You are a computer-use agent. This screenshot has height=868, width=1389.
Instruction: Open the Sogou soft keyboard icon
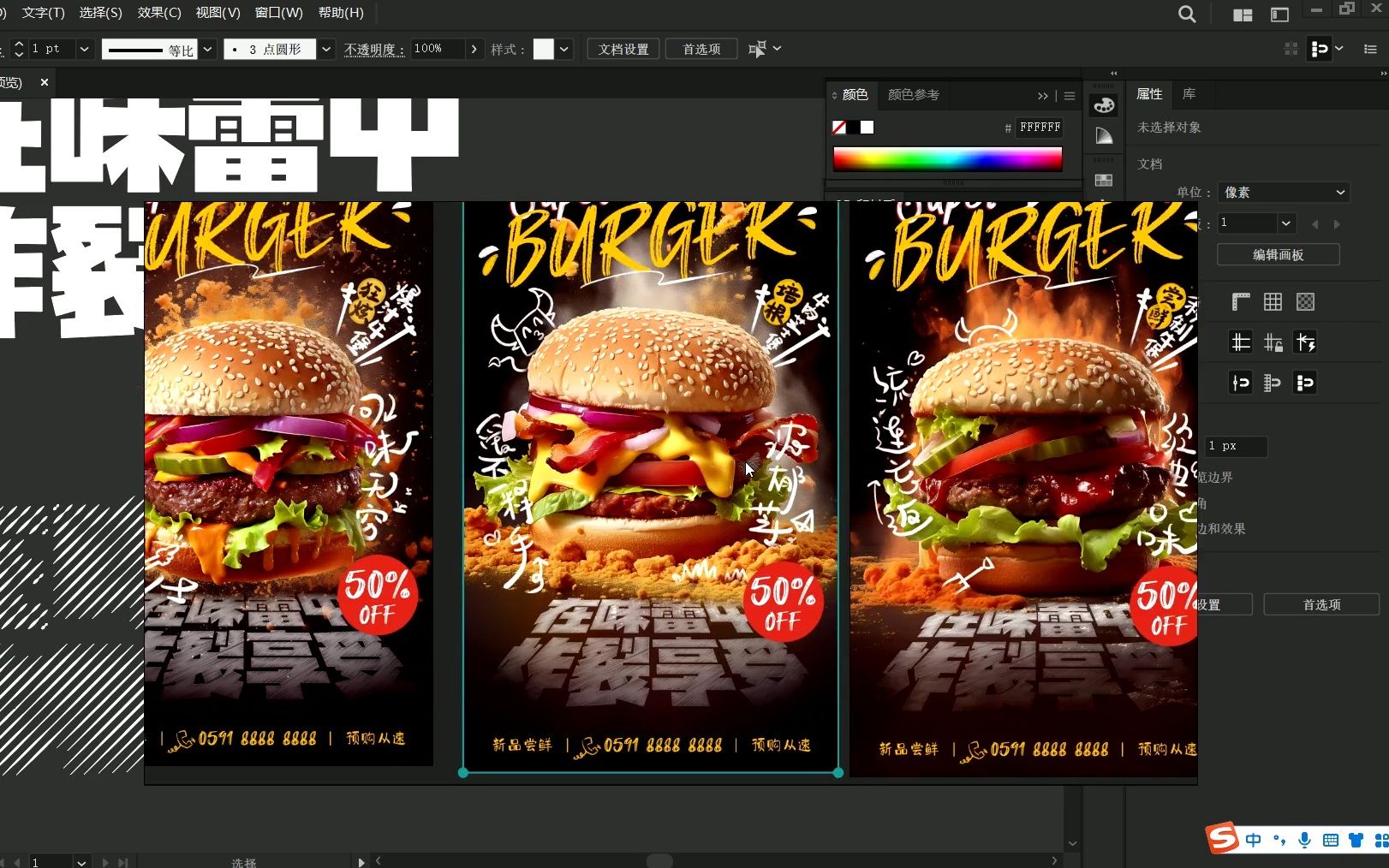coord(1330,841)
